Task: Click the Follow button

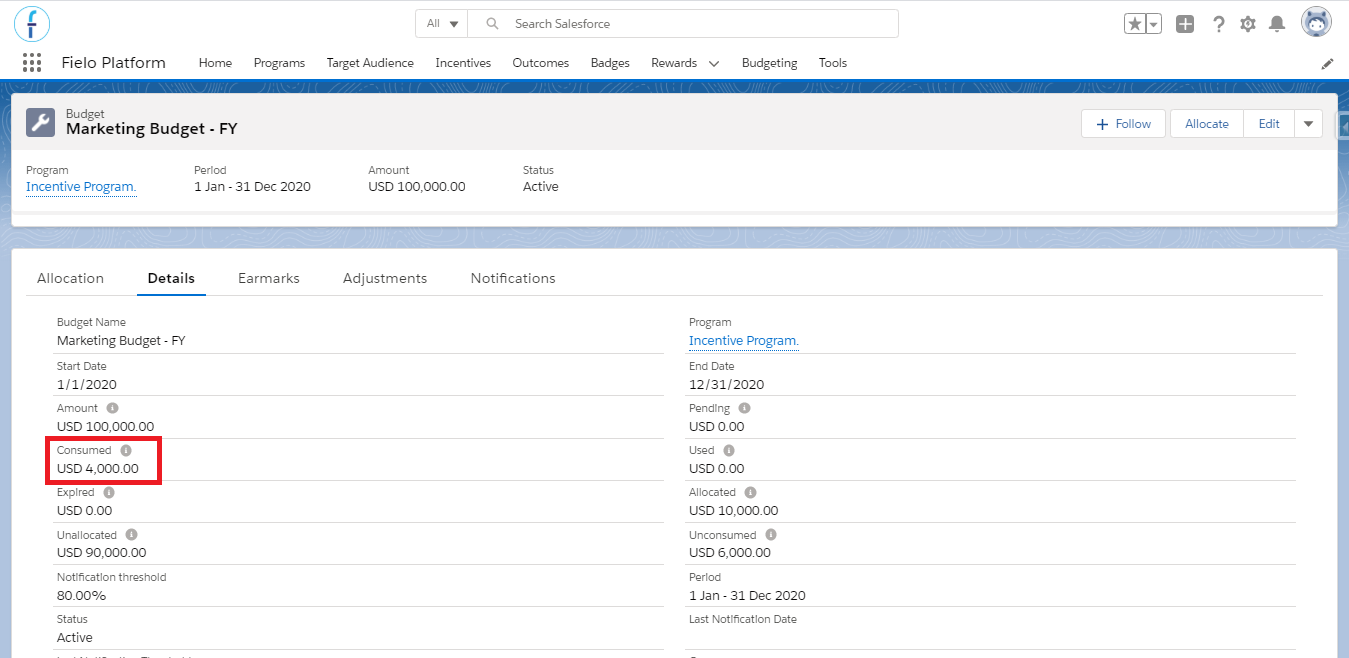Action: (1124, 124)
